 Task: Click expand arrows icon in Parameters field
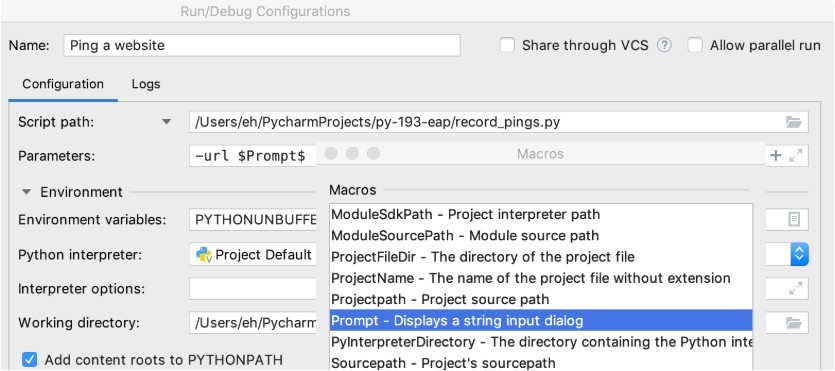click(x=796, y=156)
